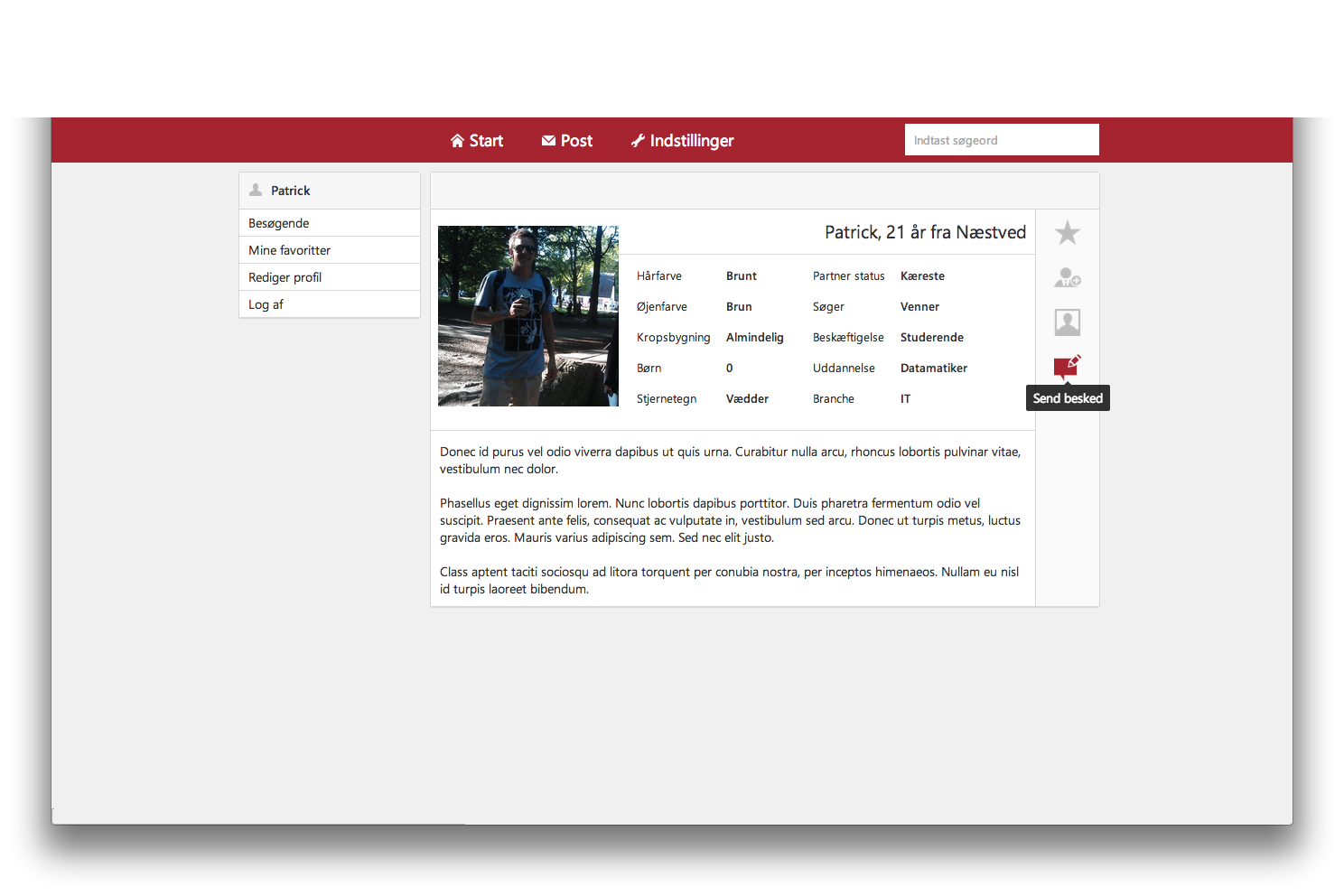The height and width of the screenshot is (896, 1344).
Task: Click the 'Kropsbygning' label
Action: pyautogui.click(x=674, y=338)
